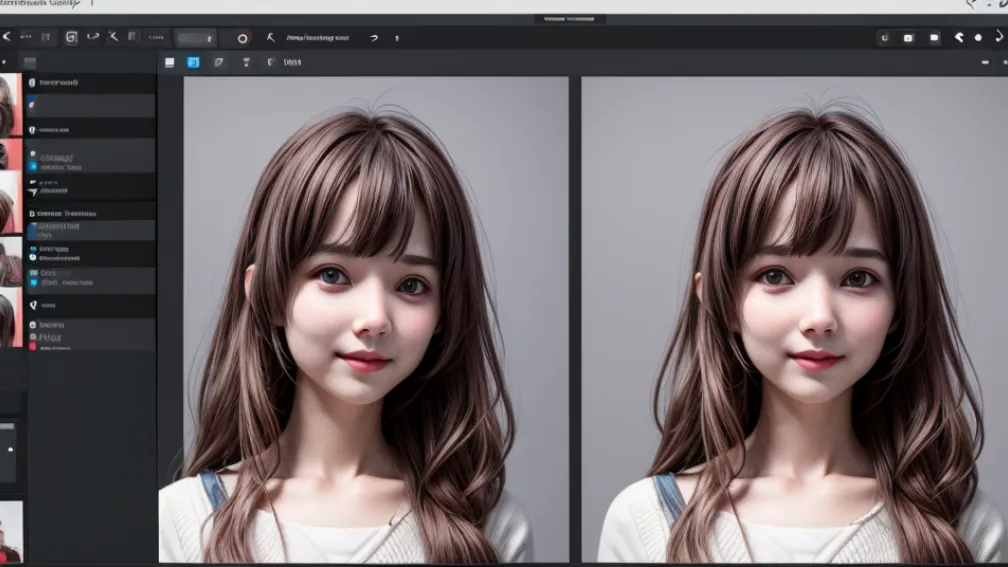Click the orange ring circle icon

tap(242, 39)
